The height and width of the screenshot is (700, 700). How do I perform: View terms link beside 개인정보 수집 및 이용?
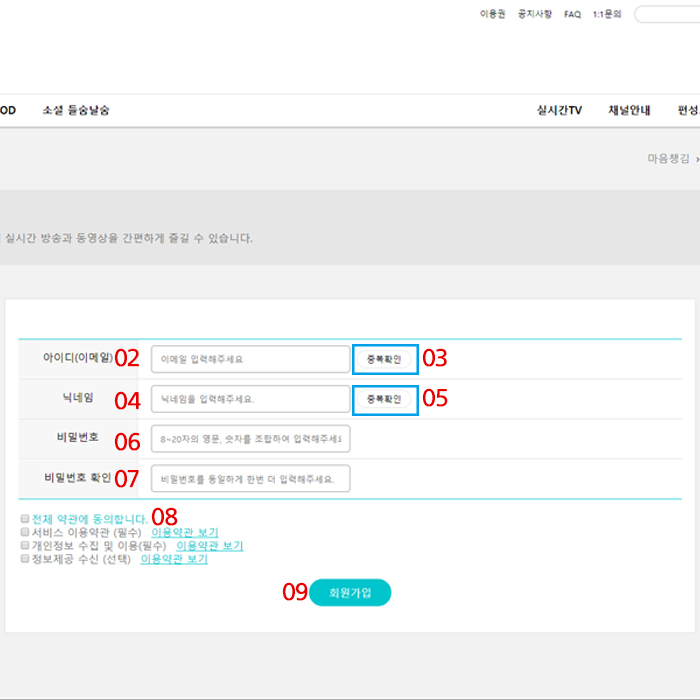pos(209,546)
